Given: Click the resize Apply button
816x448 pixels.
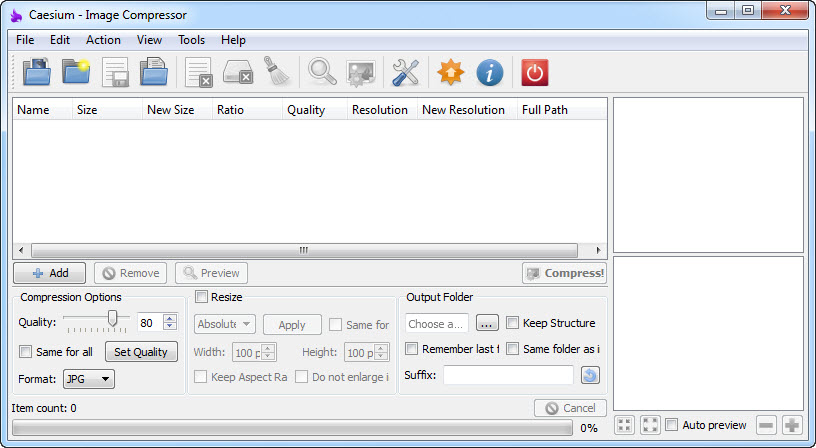Looking at the screenshot, I should pos(292,325).
